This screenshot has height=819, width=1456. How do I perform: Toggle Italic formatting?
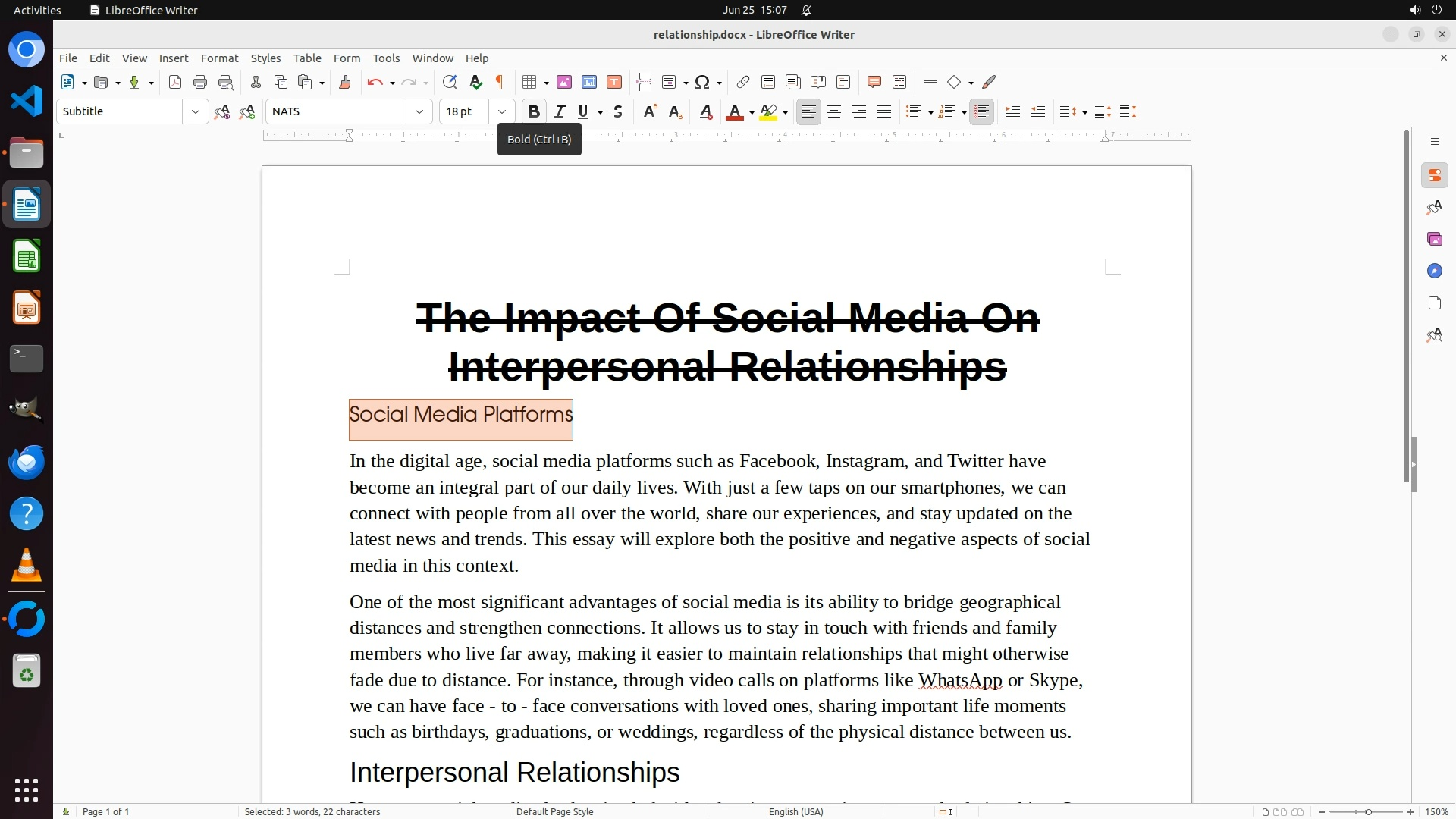point(559,112)
